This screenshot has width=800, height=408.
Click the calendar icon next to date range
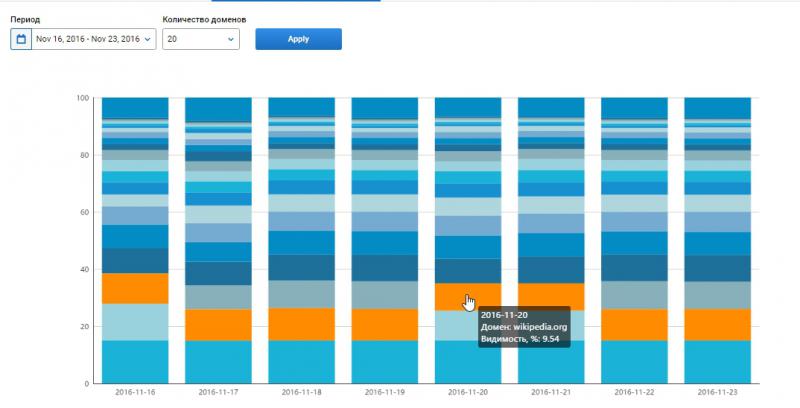coord(21,39)
